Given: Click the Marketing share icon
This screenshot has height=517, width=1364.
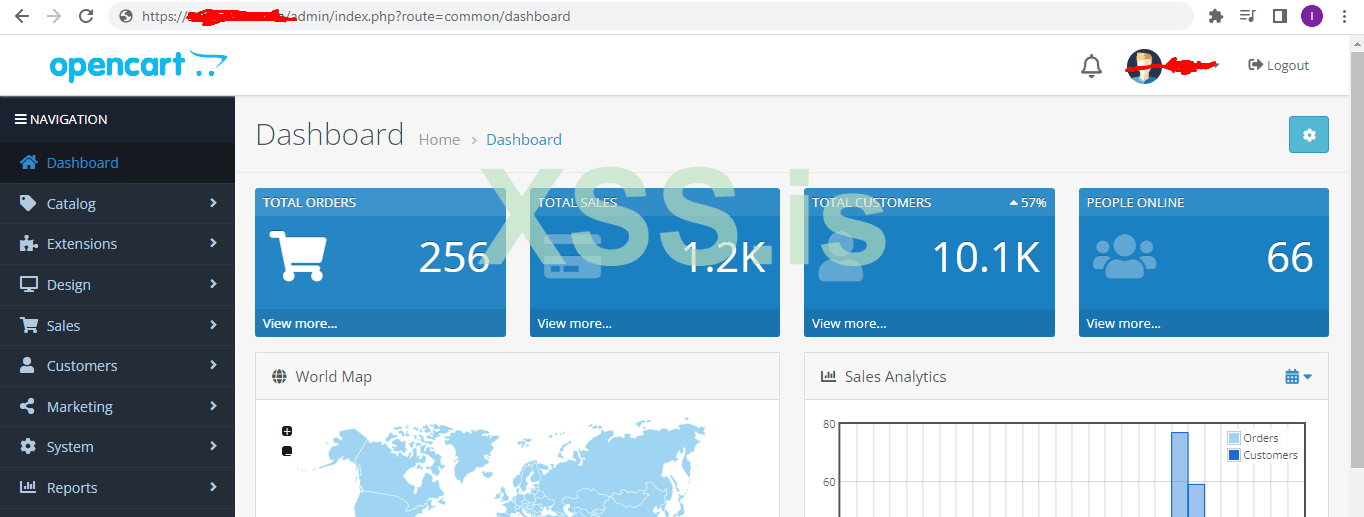Looking at the screenshot, I should click(x=28, y=406).
